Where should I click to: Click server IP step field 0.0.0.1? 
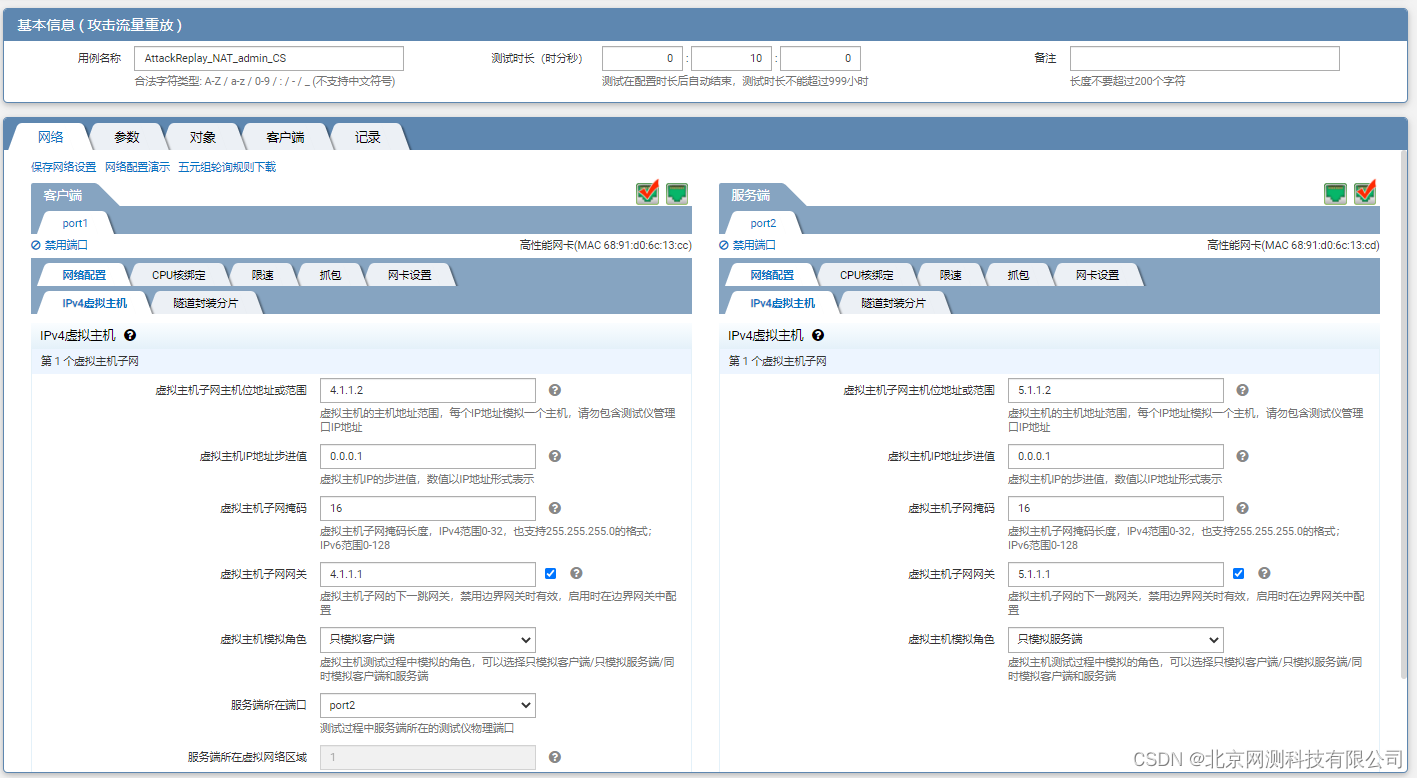pyautogui.click(x=1116, y=456)
